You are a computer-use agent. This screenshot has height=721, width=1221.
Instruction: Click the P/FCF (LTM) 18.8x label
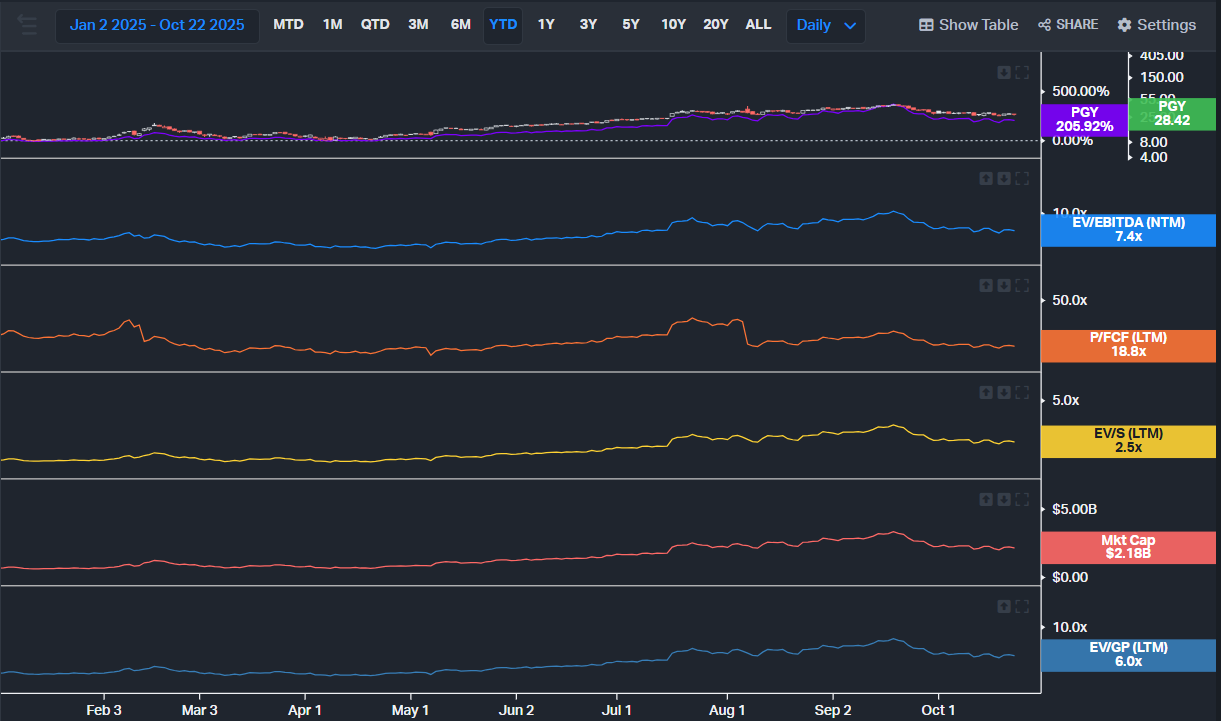(x=1128, y=345)
